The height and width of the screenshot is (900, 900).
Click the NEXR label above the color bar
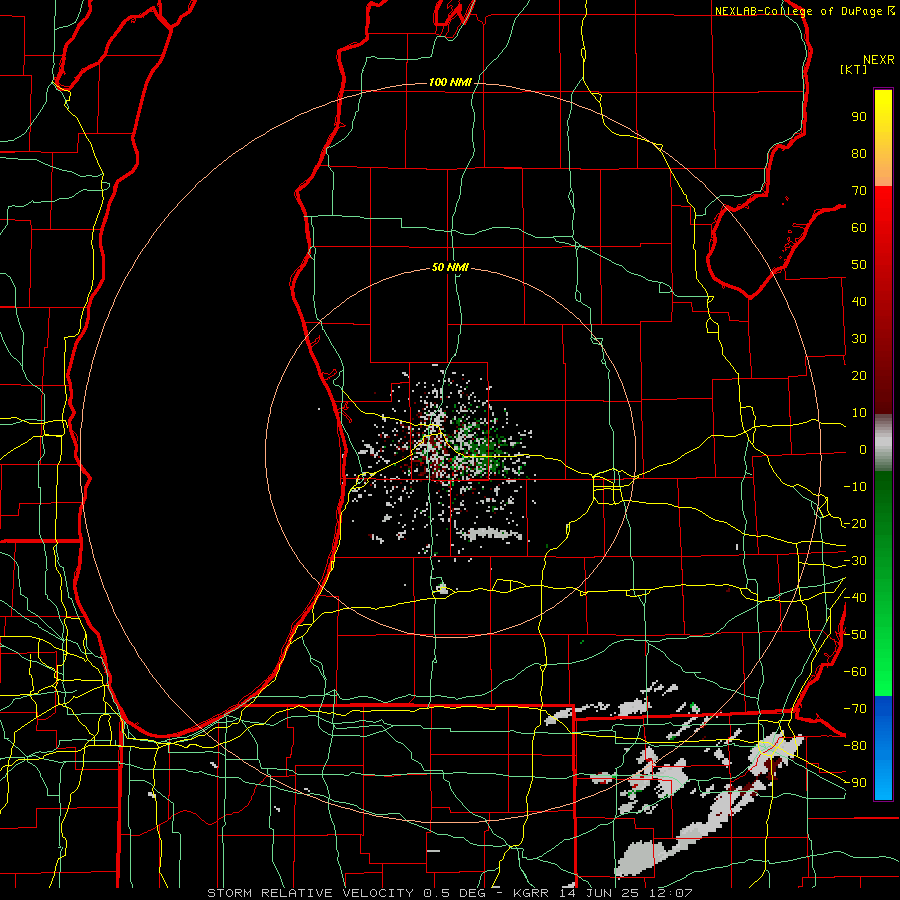tap(879, 60)
